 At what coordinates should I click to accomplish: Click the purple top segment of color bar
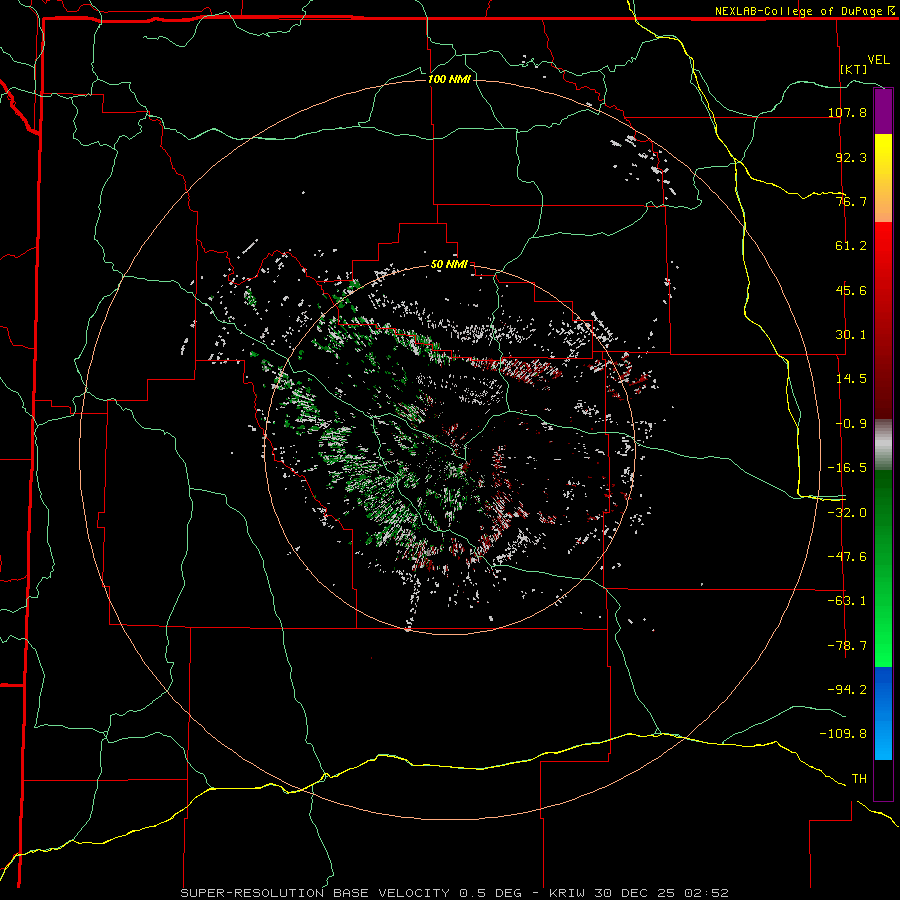coord(883,112)
